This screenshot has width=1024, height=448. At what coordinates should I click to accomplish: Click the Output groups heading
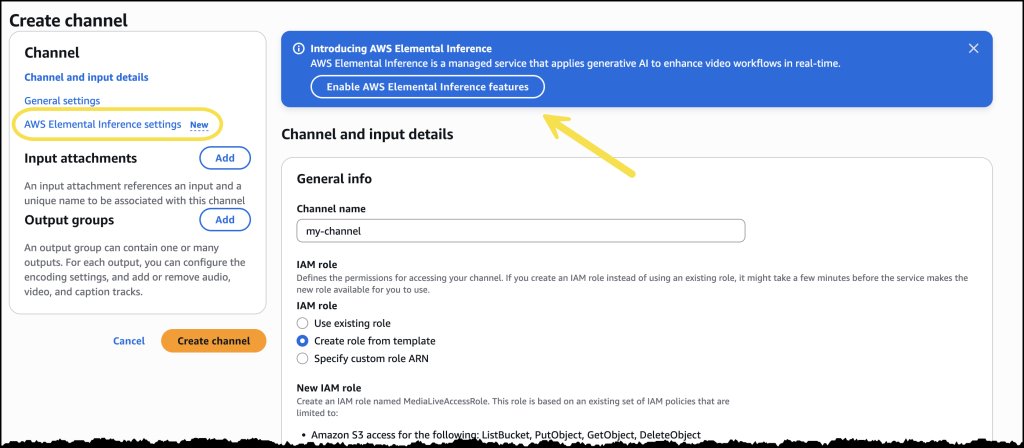69,219
